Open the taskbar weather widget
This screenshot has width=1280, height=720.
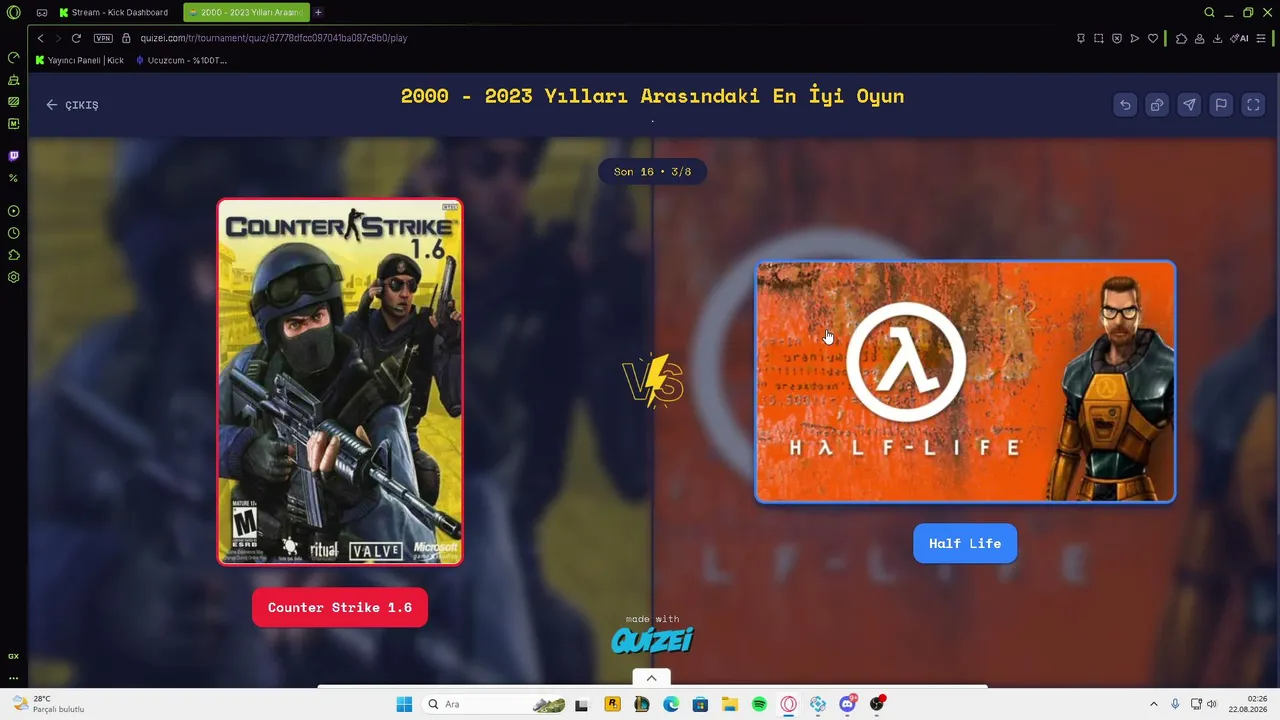48,704
